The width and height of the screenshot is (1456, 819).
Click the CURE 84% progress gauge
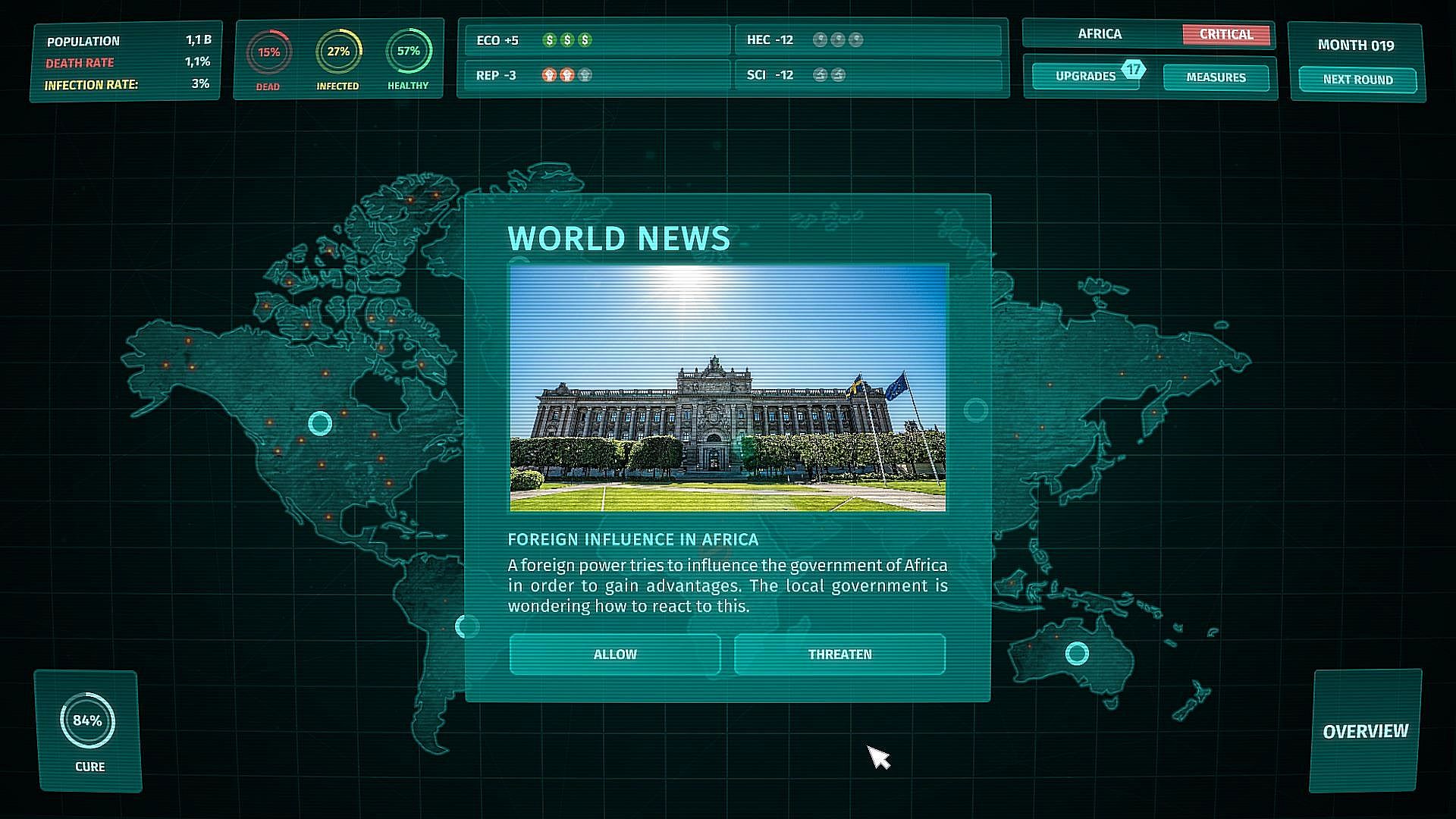[87, 721]
